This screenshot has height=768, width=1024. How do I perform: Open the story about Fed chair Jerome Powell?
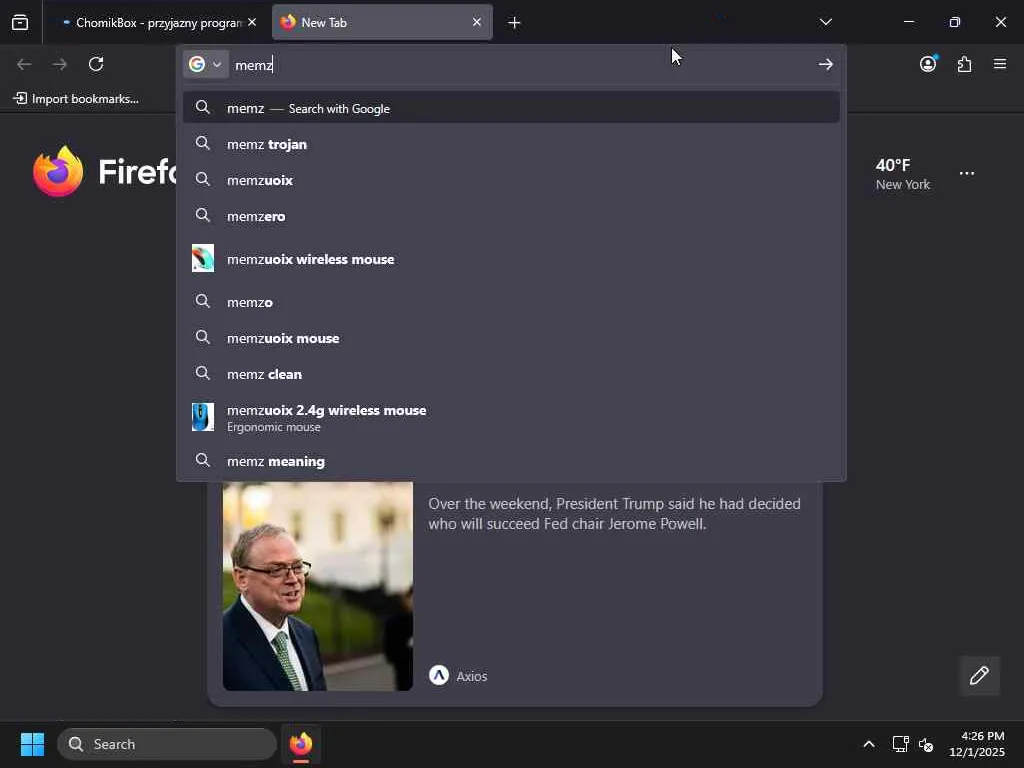coord(614,513)
